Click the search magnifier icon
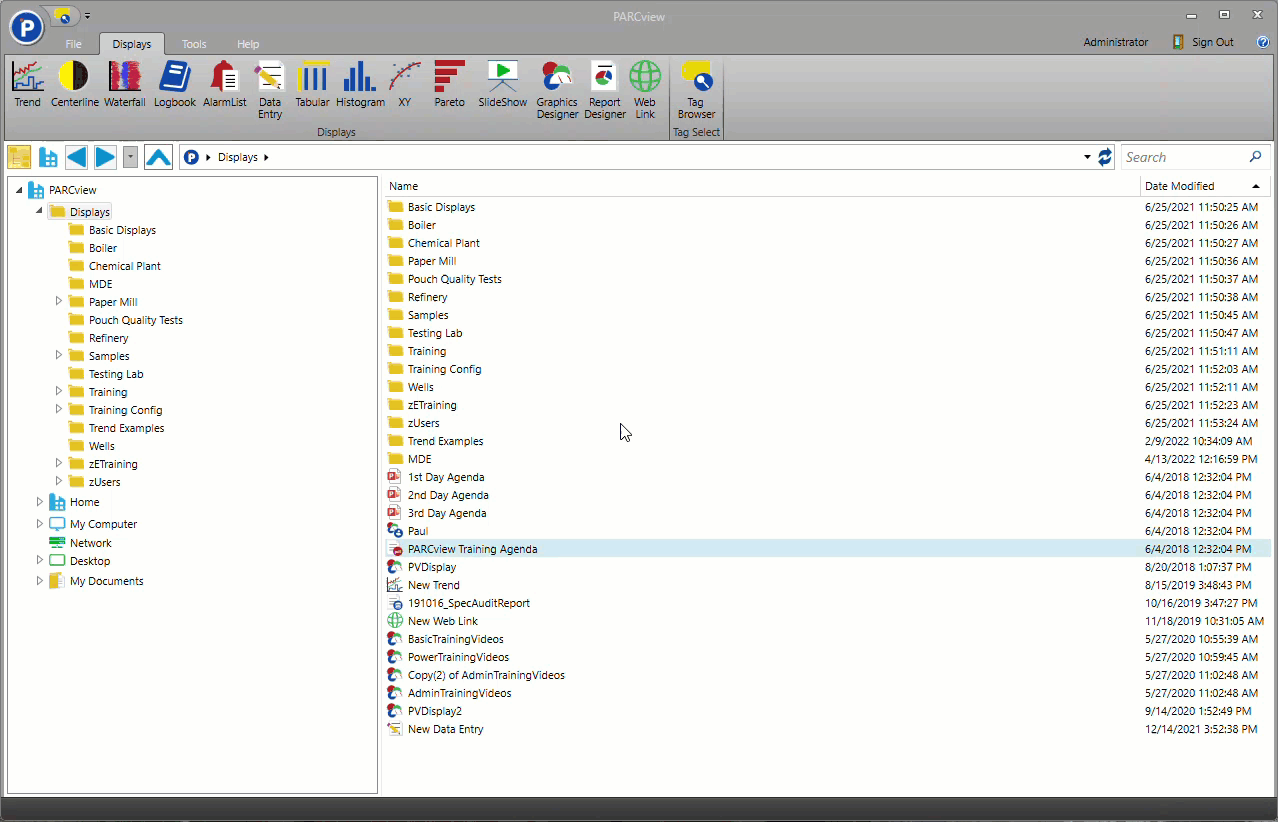Screen dimensions: 1278x822 click(1255, 157)
